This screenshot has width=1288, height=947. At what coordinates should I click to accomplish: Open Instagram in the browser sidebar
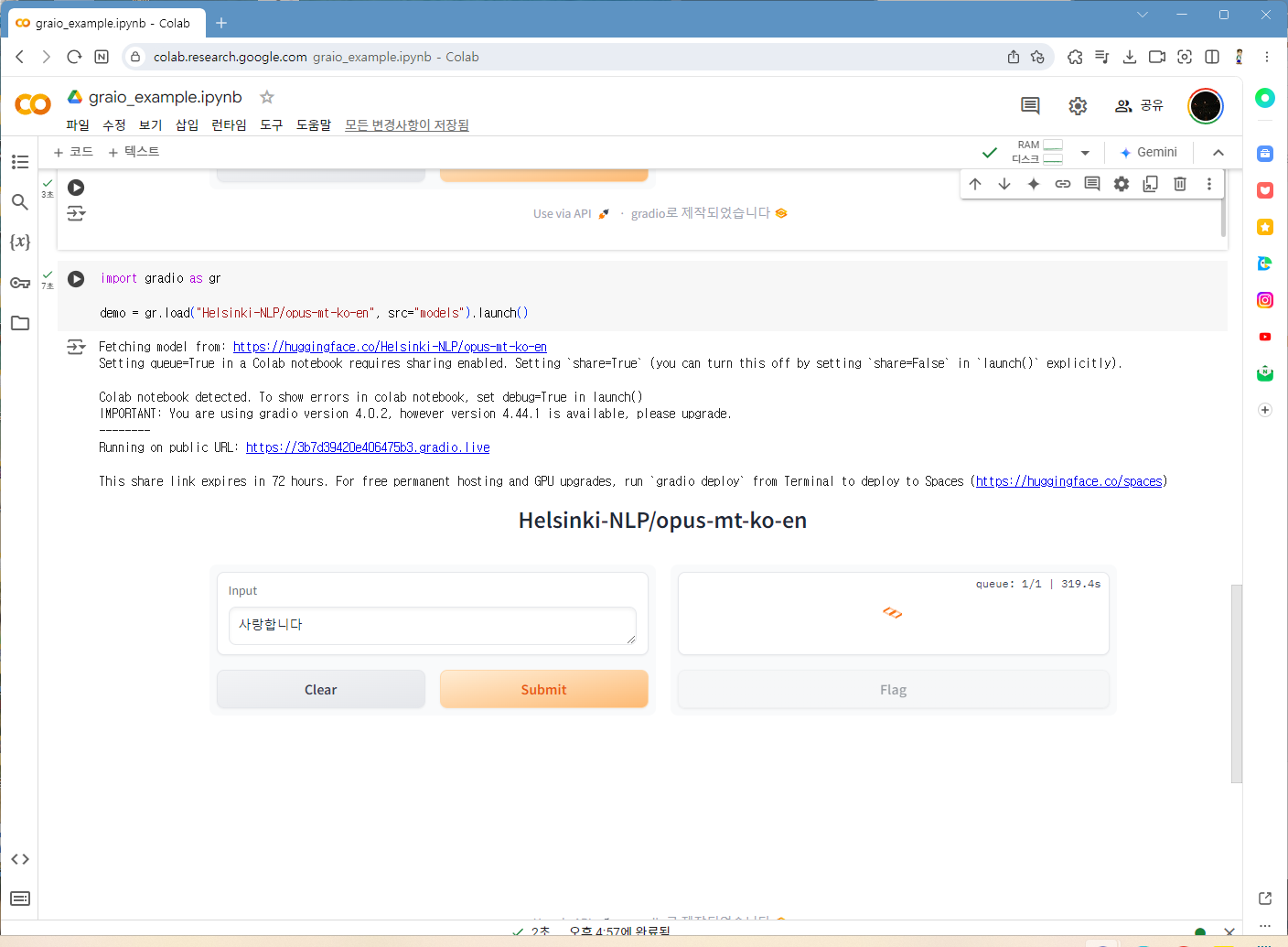[1265, 300]
